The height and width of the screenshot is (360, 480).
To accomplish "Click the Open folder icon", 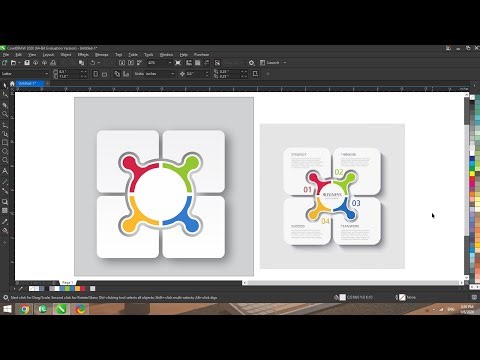I will tap(13, 63).
